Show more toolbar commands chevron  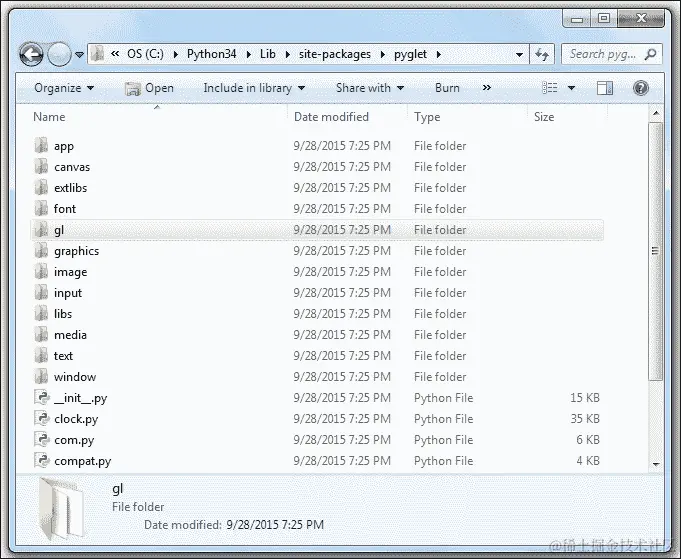(486, 88)
